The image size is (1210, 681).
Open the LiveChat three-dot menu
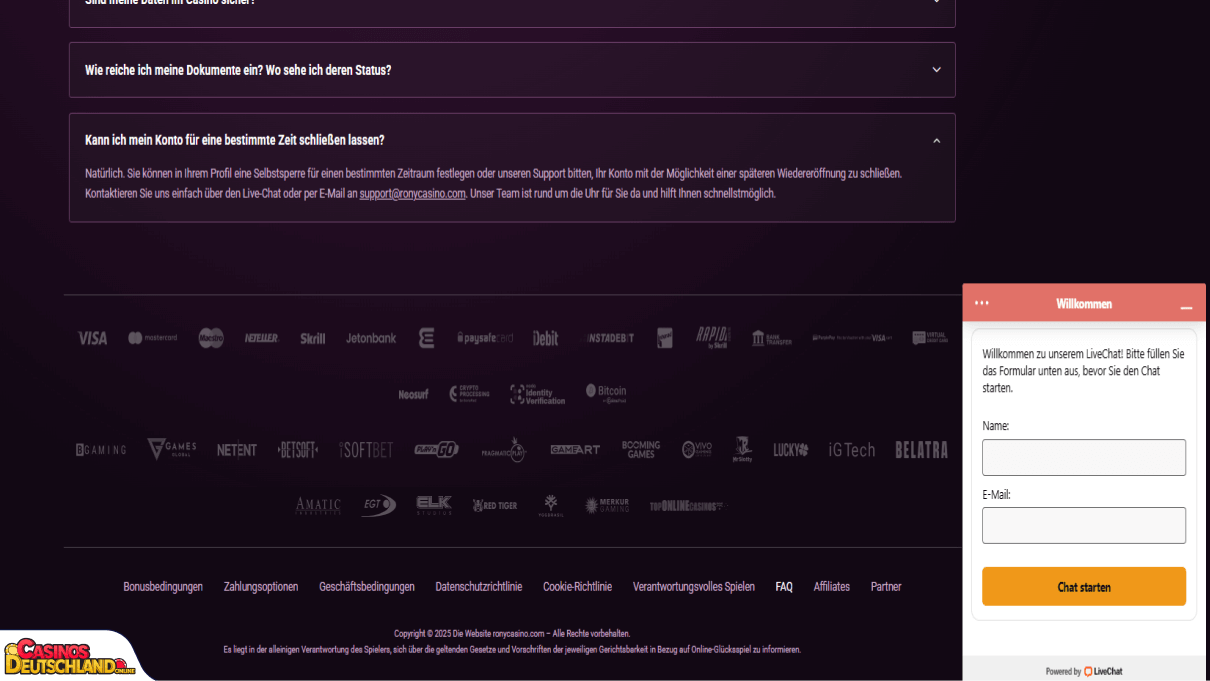point(982,303)
